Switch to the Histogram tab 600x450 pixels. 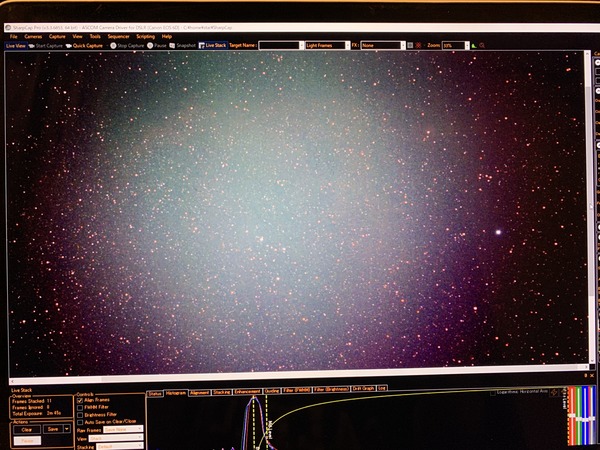(x=176, y=393)
